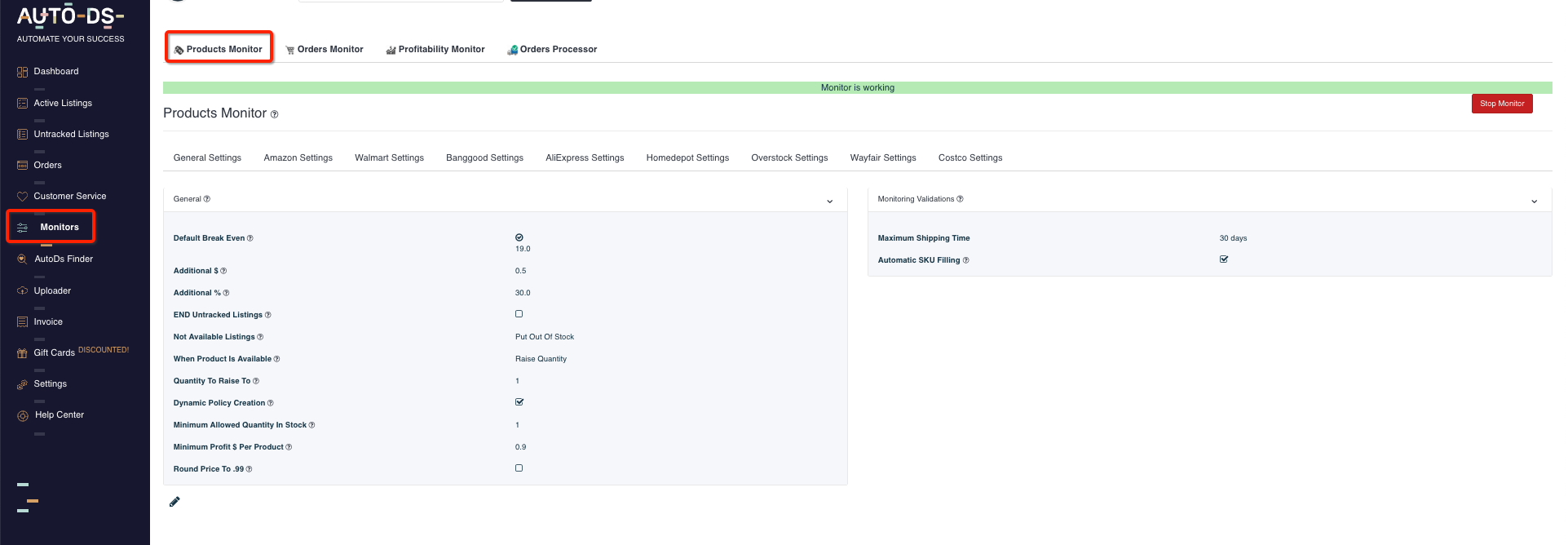Click the red Stop Monitor button
This screenshot has width=1568, height=545.
(x=1502, y=104)
